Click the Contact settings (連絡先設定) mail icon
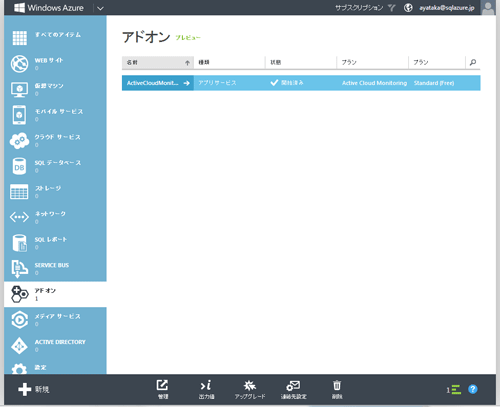 point(293,386)
